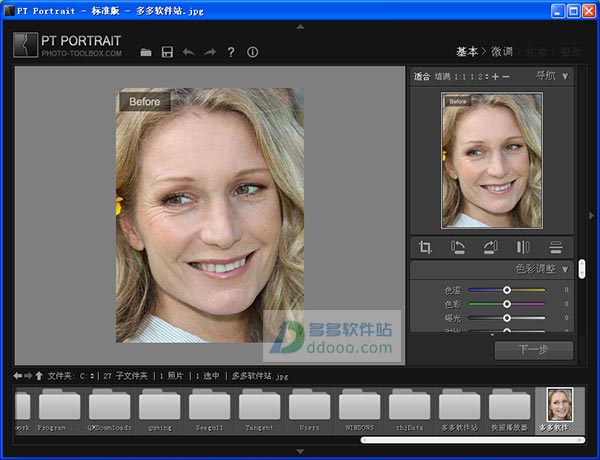Rotate the image counterclockwise

tap(458, 247)
